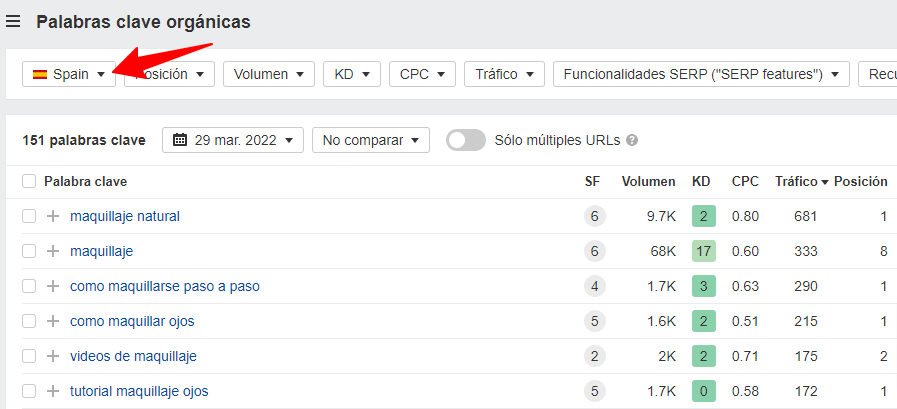The height and width of the screenshot is (409, 897).
Task: Click the plus icon beside maquillaje natural
Action: [x=53, y=216]
